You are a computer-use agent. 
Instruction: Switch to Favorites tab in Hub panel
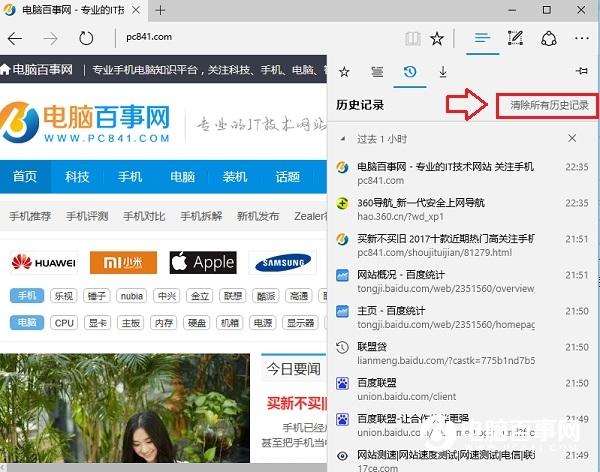pos(344,72)
